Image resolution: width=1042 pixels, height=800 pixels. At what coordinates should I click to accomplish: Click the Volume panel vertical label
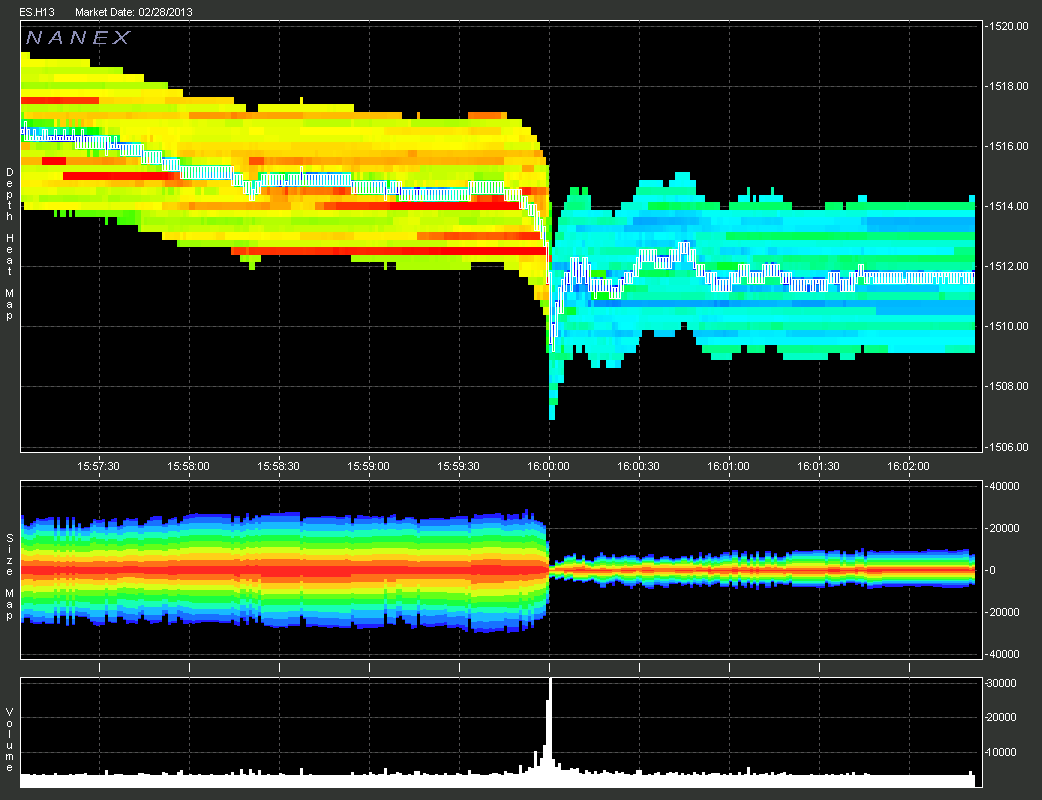9,740
